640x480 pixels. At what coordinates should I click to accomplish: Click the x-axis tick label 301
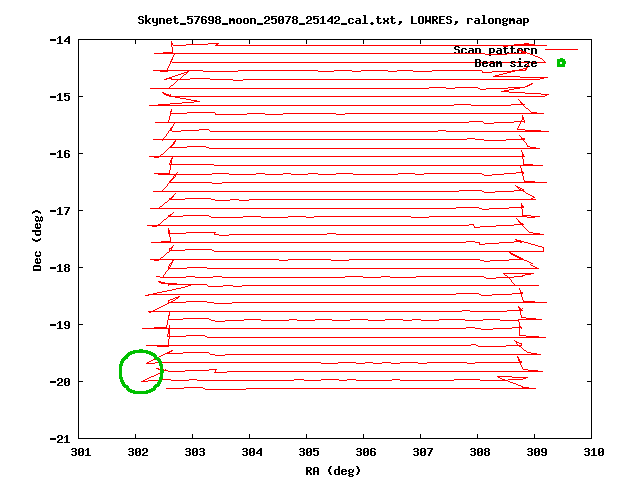pyautogui.click(x=81, y=452)
